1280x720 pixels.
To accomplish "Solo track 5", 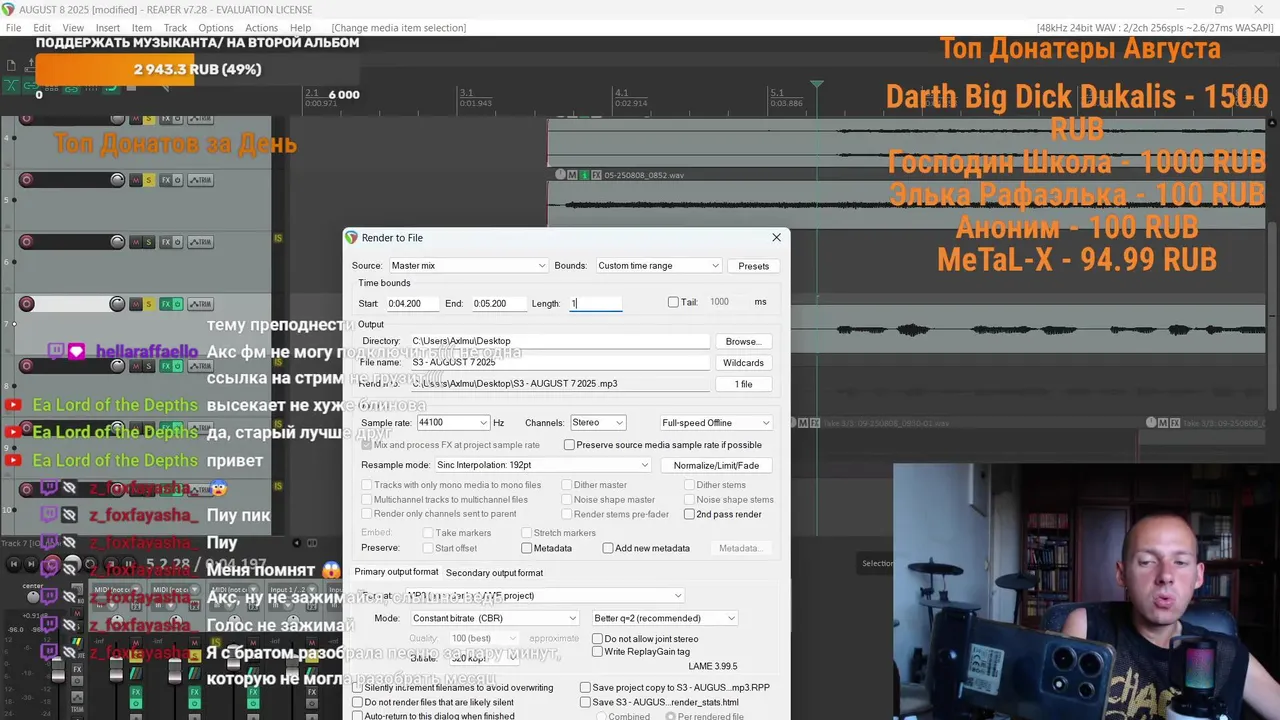I will (x=149, y=180).
